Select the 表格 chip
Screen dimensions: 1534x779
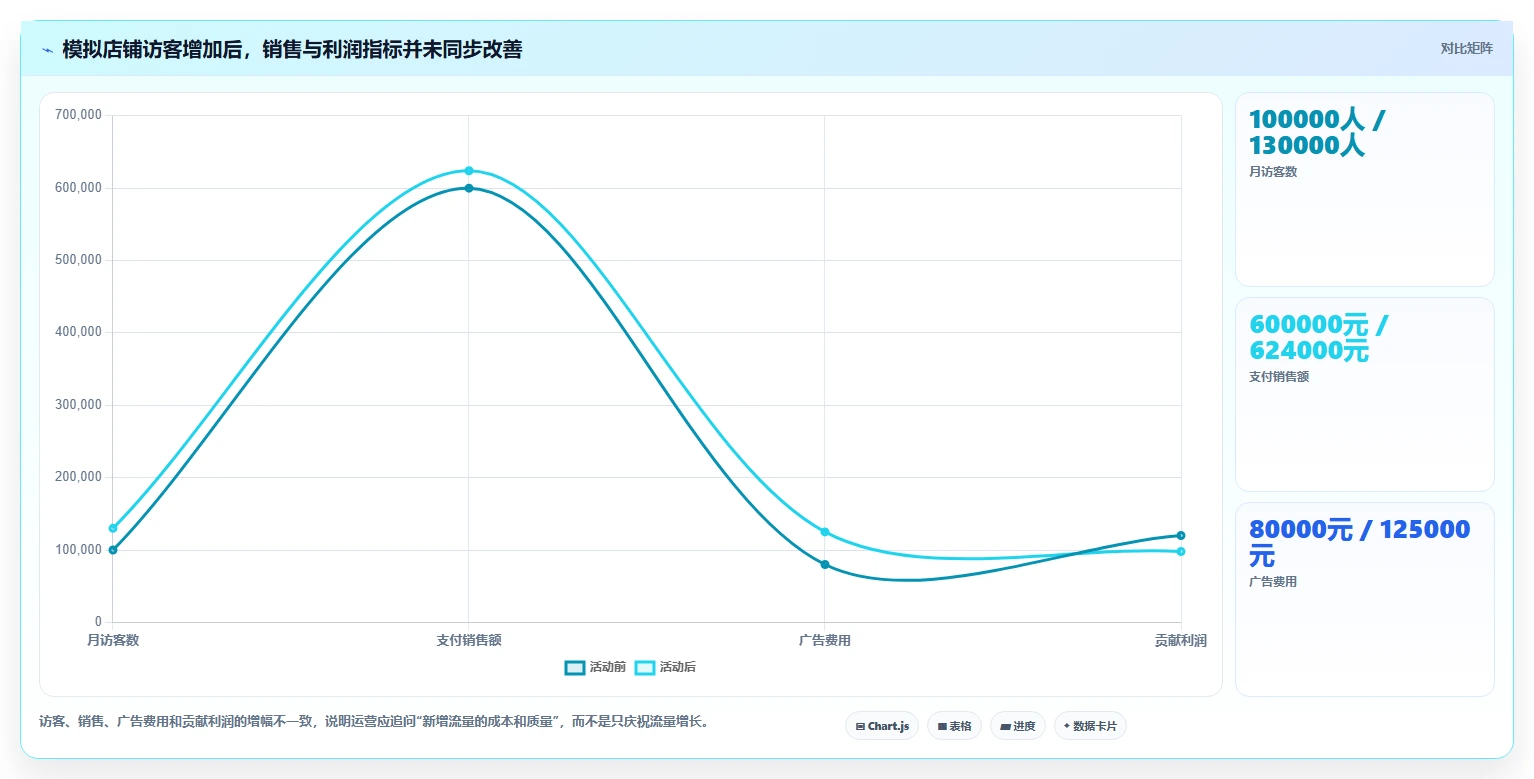click(x=954, y=726)
